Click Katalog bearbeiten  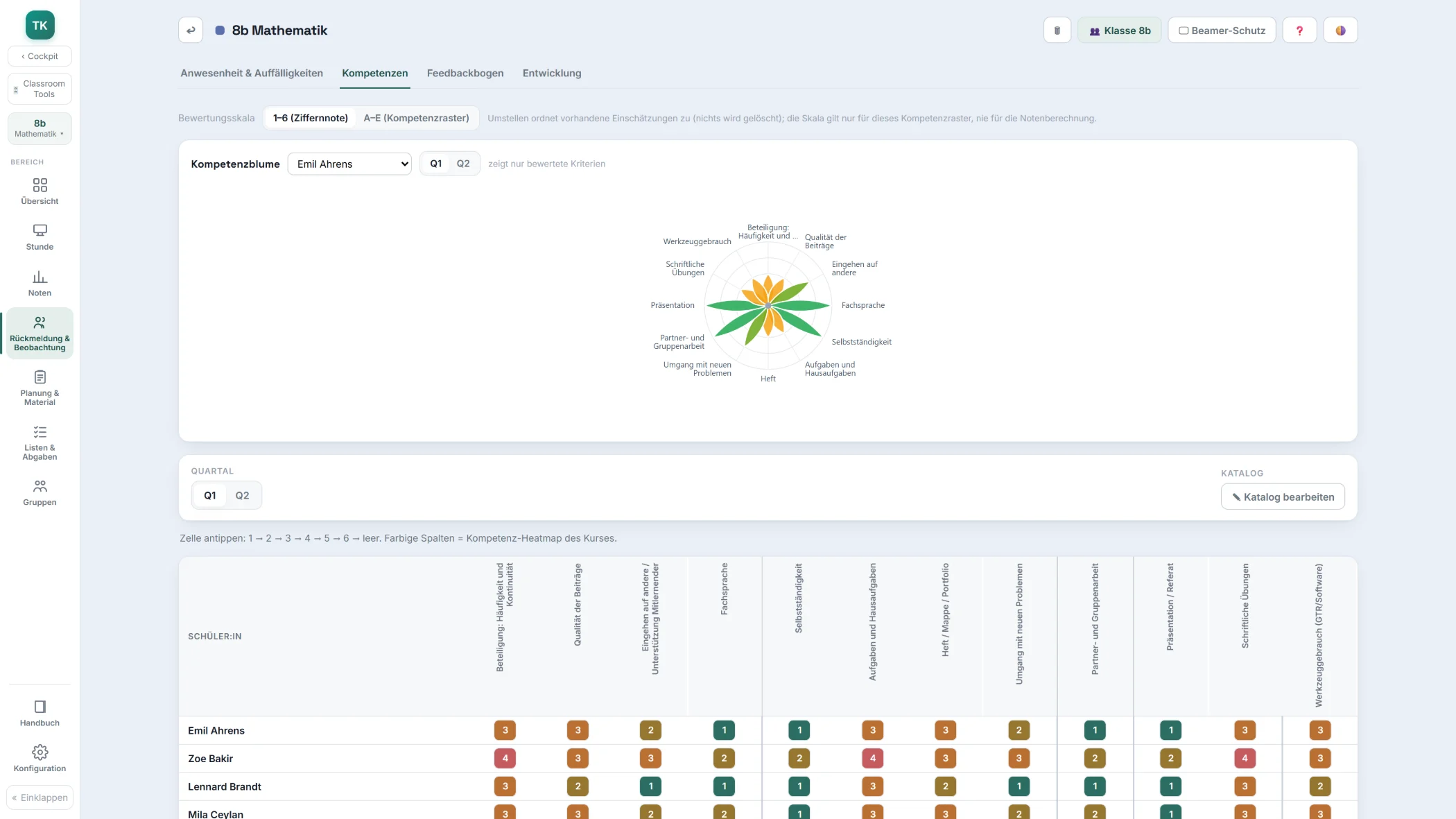(1283, 497)
